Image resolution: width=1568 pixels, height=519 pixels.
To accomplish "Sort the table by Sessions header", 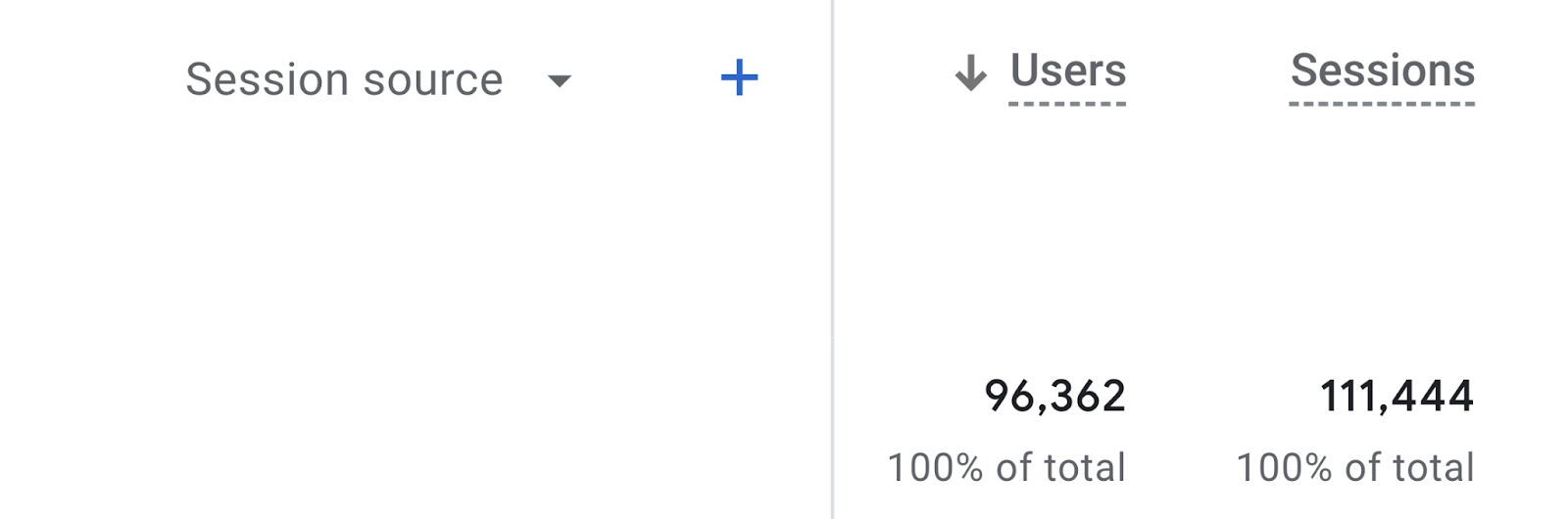I will [x=1382, y=71].
